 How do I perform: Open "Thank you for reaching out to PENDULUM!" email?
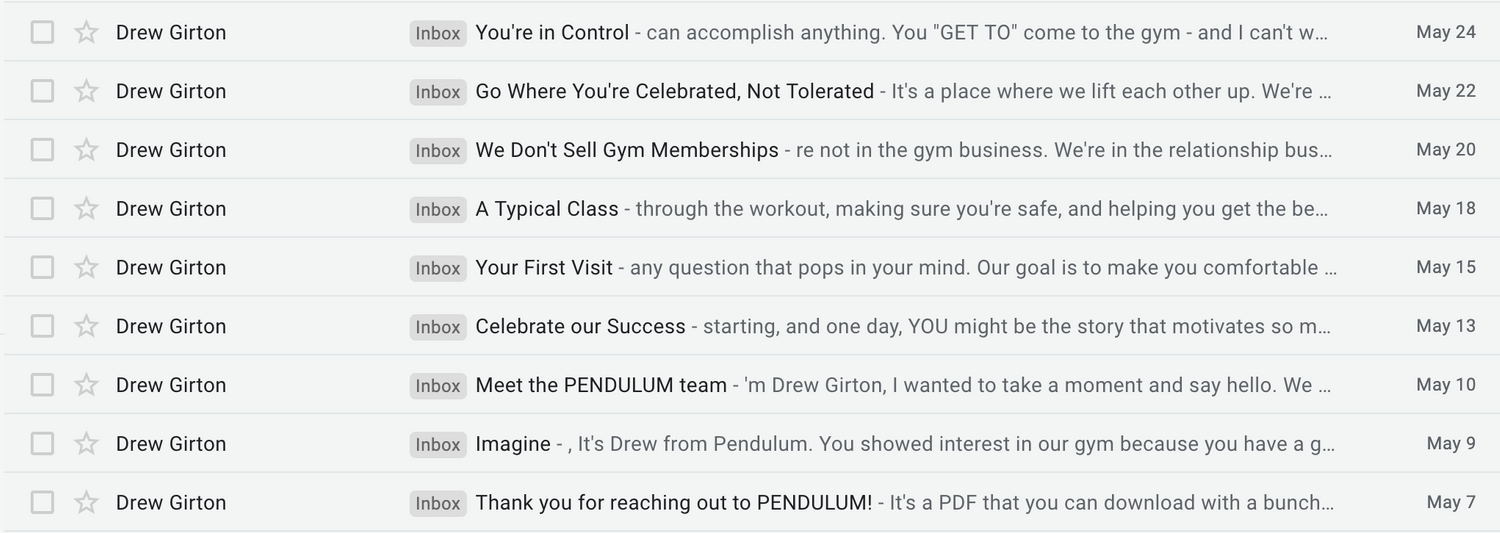coord(673,503)
